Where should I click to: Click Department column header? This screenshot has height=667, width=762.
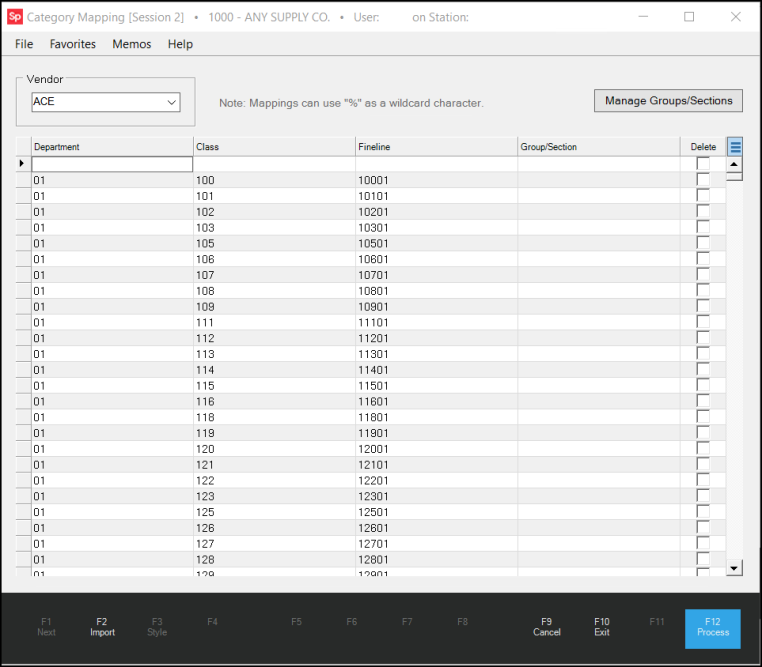tap(112, 147)
